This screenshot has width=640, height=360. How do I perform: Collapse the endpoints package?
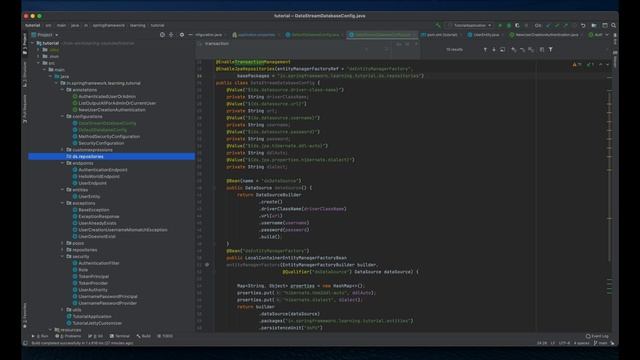[x=63, y=163]
